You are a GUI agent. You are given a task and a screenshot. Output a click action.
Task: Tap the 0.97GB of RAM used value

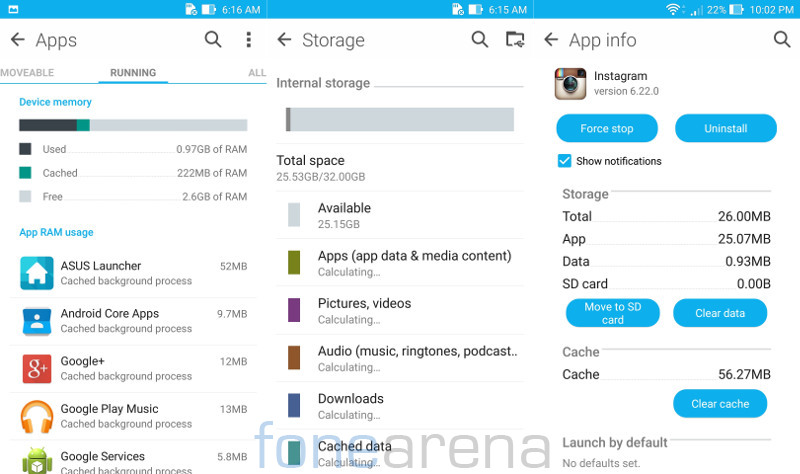[x=212, y=149]
